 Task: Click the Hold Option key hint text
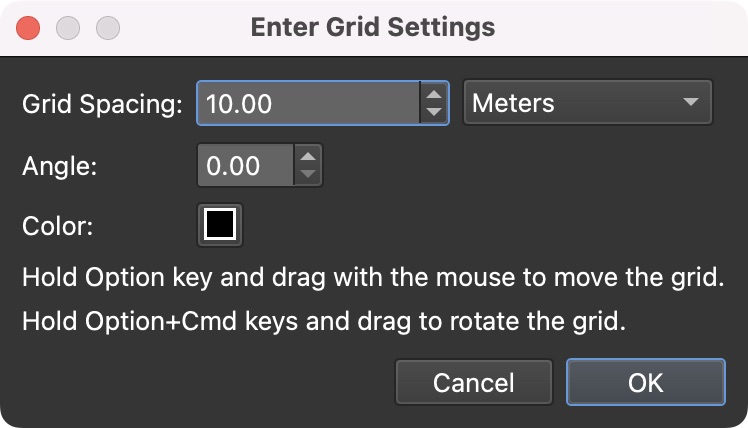pos(372,278)
